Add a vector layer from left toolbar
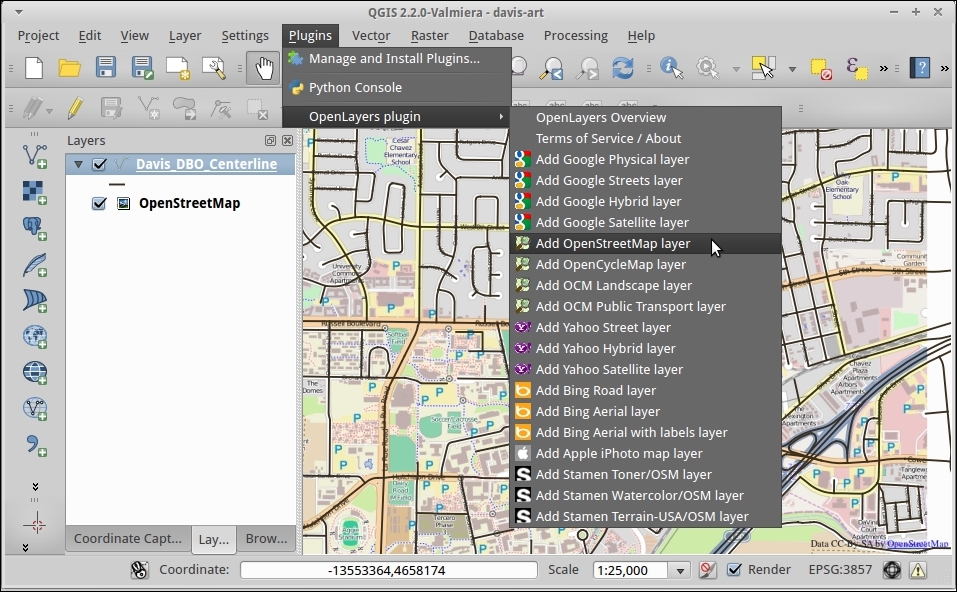The width and height of the screenshot is (957, 592). coord(35,155)
